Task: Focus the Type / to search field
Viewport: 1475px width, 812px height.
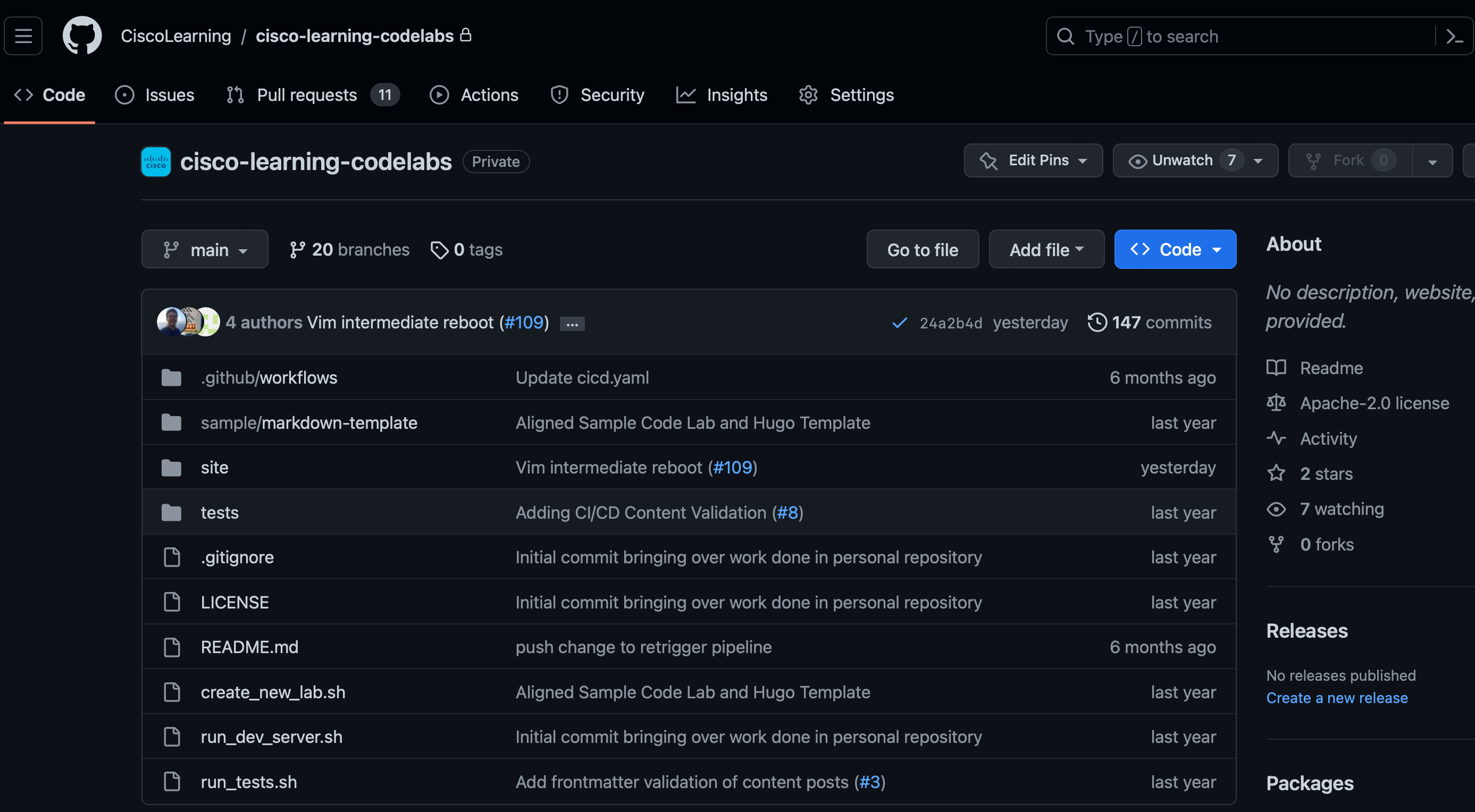Action: (x=1239, y=36)
